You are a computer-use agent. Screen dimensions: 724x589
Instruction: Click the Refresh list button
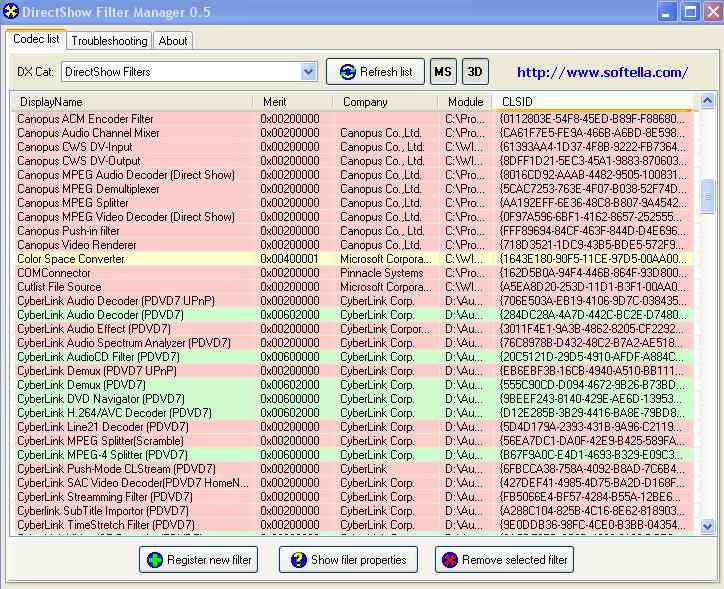point(375,72)
